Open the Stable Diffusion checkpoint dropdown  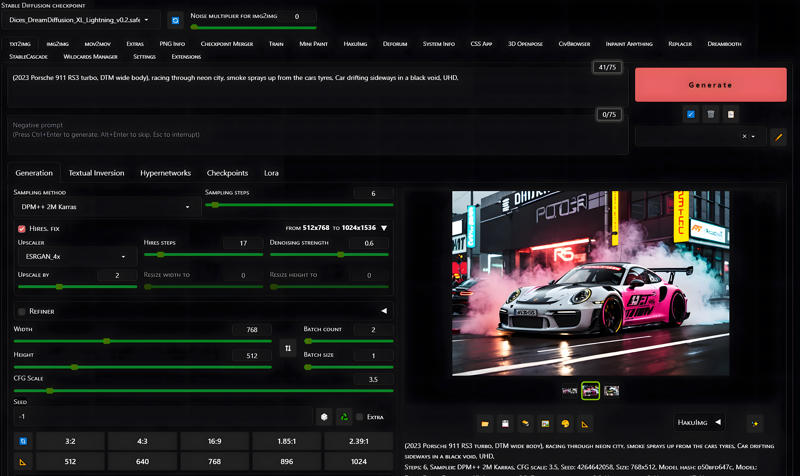click(81, 20)
